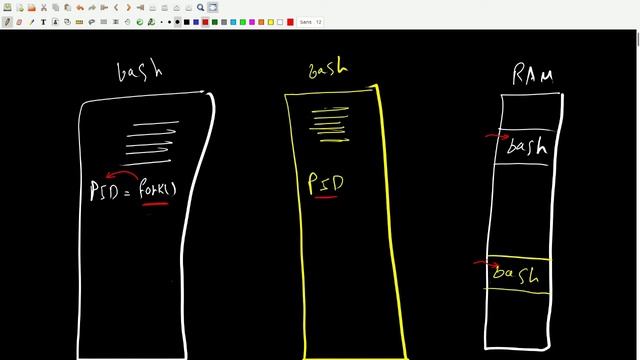Switch to the default pen
Screen dimensions: 640x360
click(x=151, y=22)
